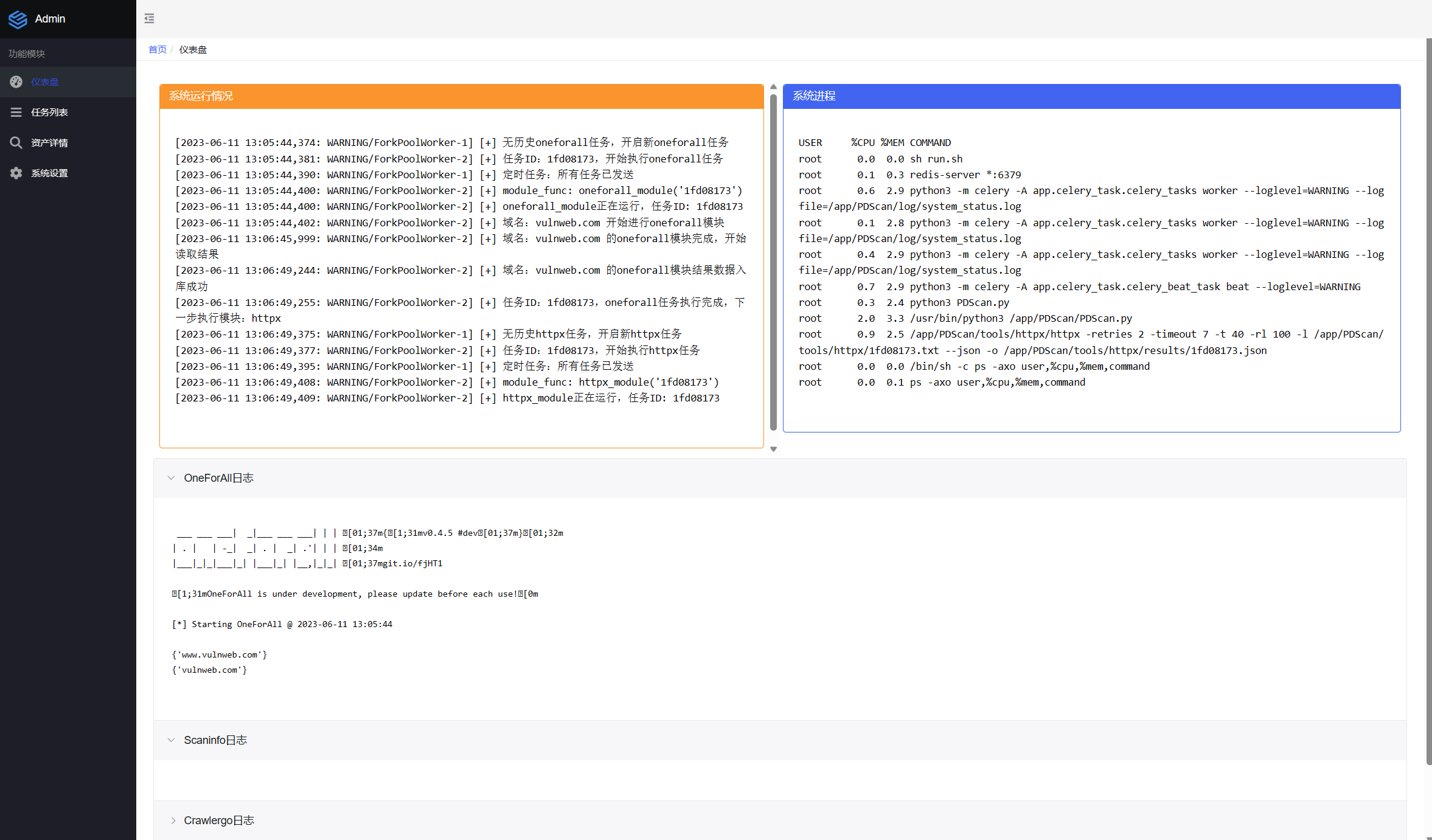Screen dimensions: 1432x840
Task: Select process row redis-server *:6379
Action: coord(910,175)
